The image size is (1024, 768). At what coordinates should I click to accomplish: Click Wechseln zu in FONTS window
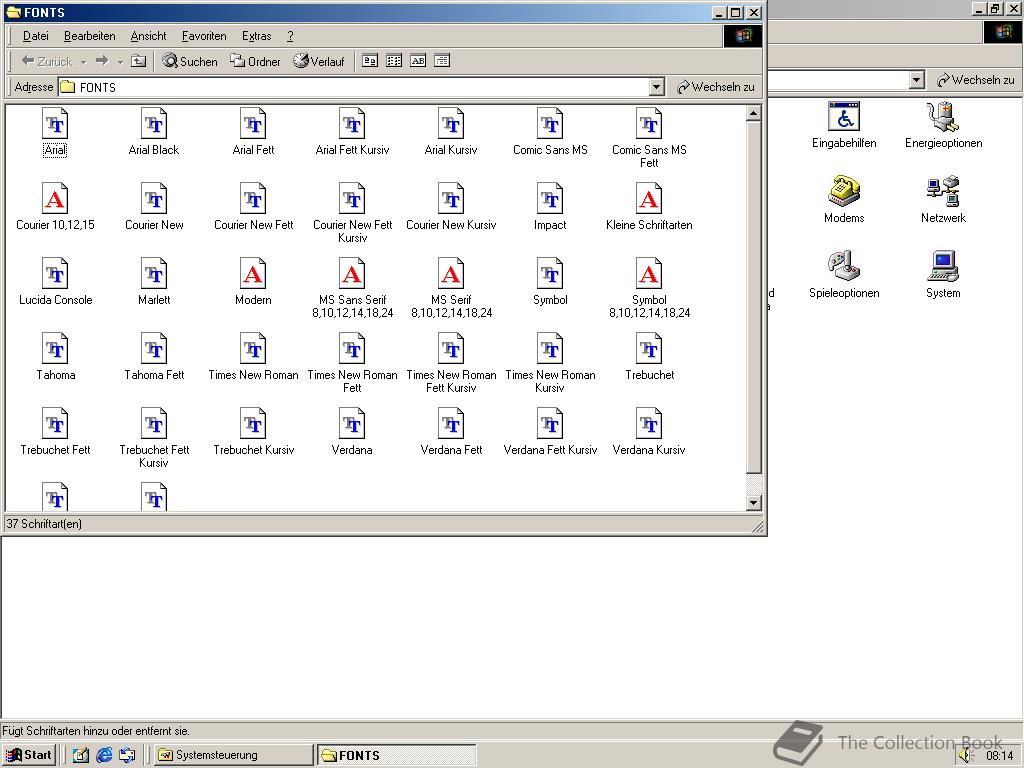click(716, 87)
